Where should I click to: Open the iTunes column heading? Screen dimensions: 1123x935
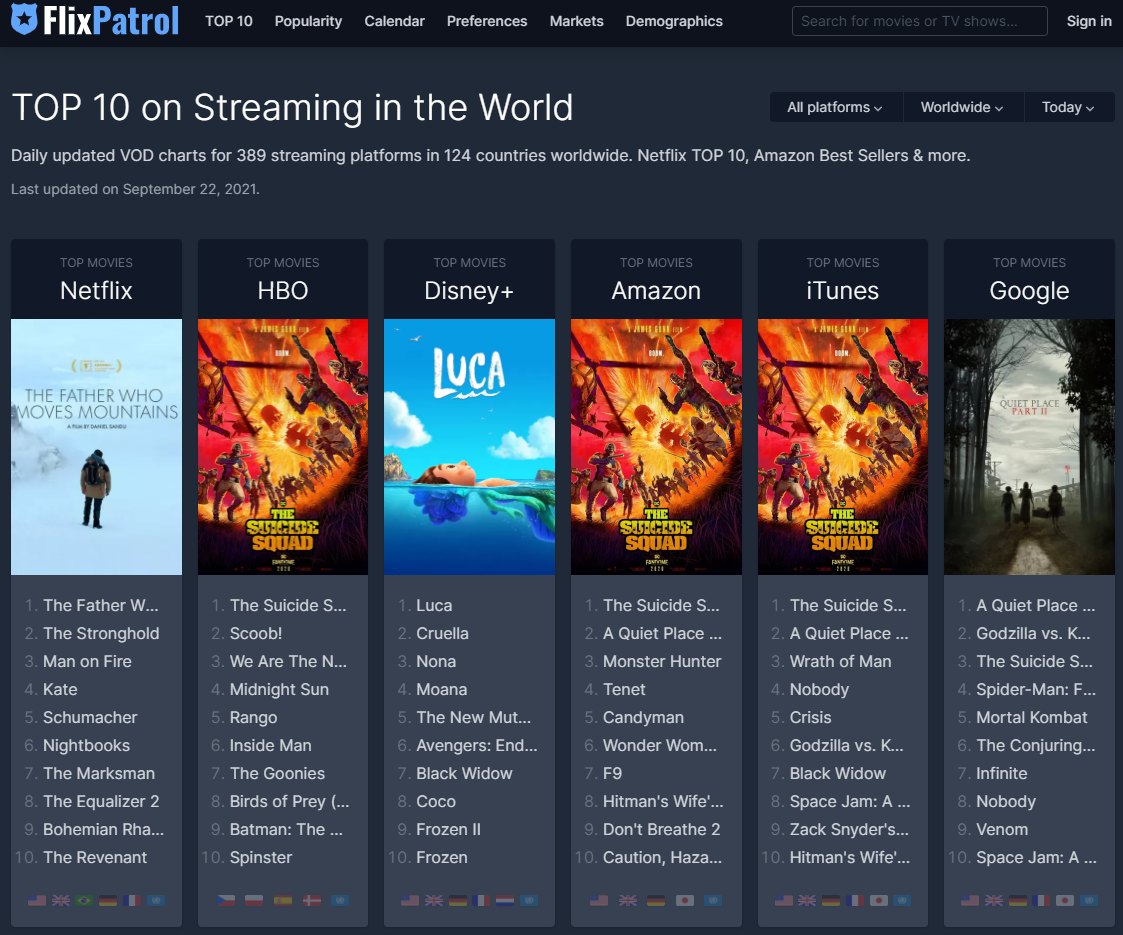pos(843,291)
